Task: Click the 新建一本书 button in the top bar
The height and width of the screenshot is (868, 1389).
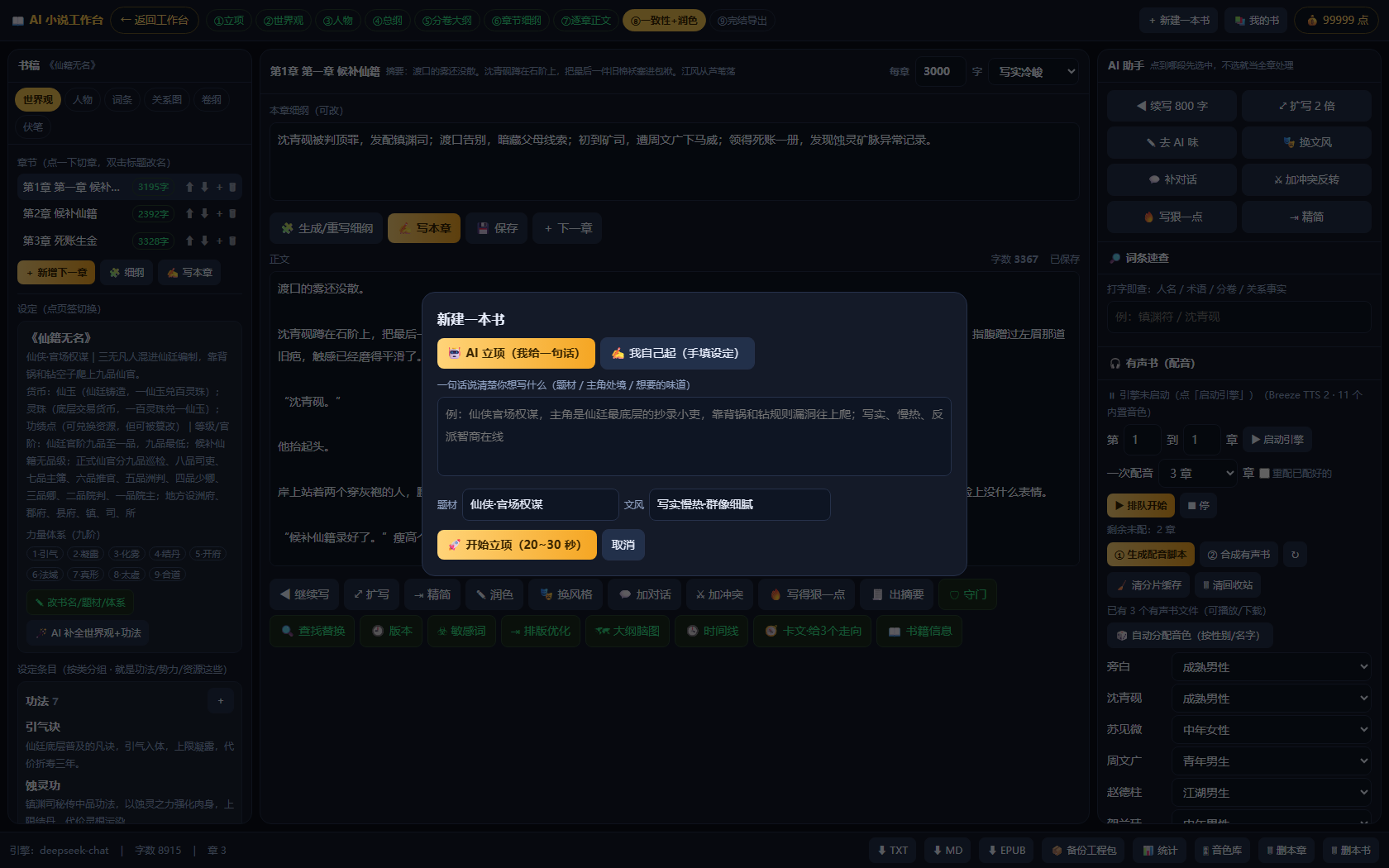Action: tap(1179, 21)
